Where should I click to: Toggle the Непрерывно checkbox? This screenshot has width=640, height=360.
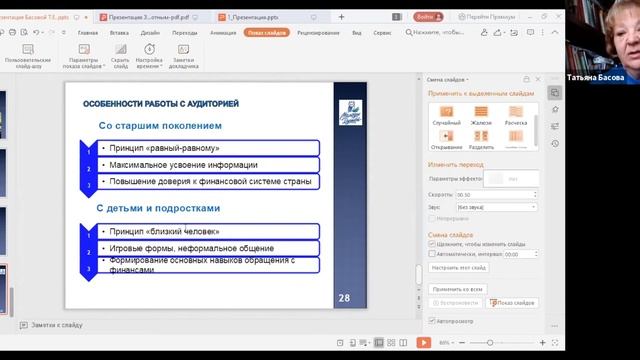tap(432, 219)
